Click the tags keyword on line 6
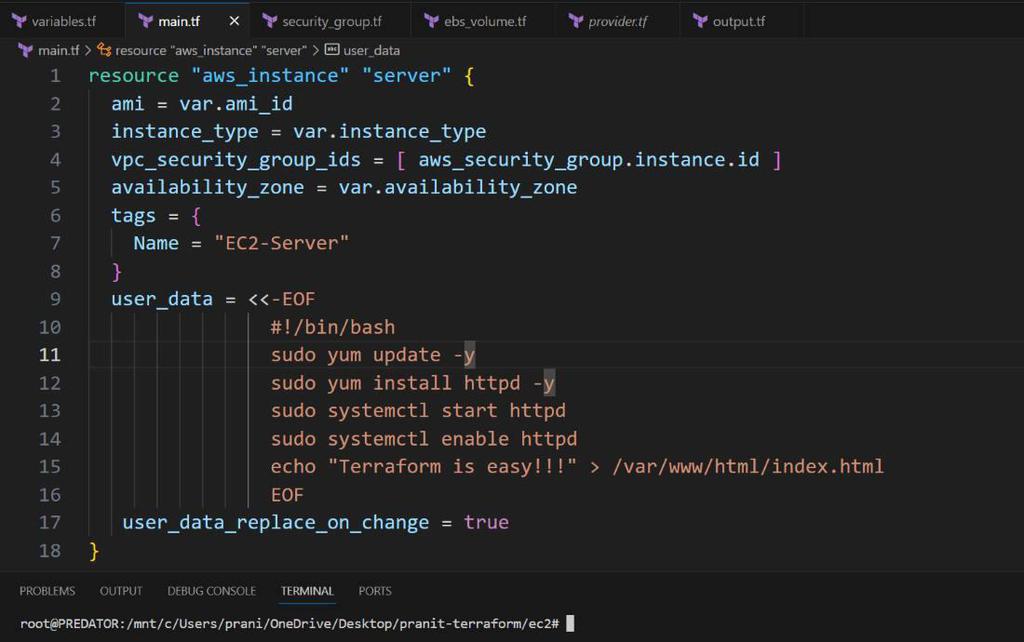 (x=133, y=216)
